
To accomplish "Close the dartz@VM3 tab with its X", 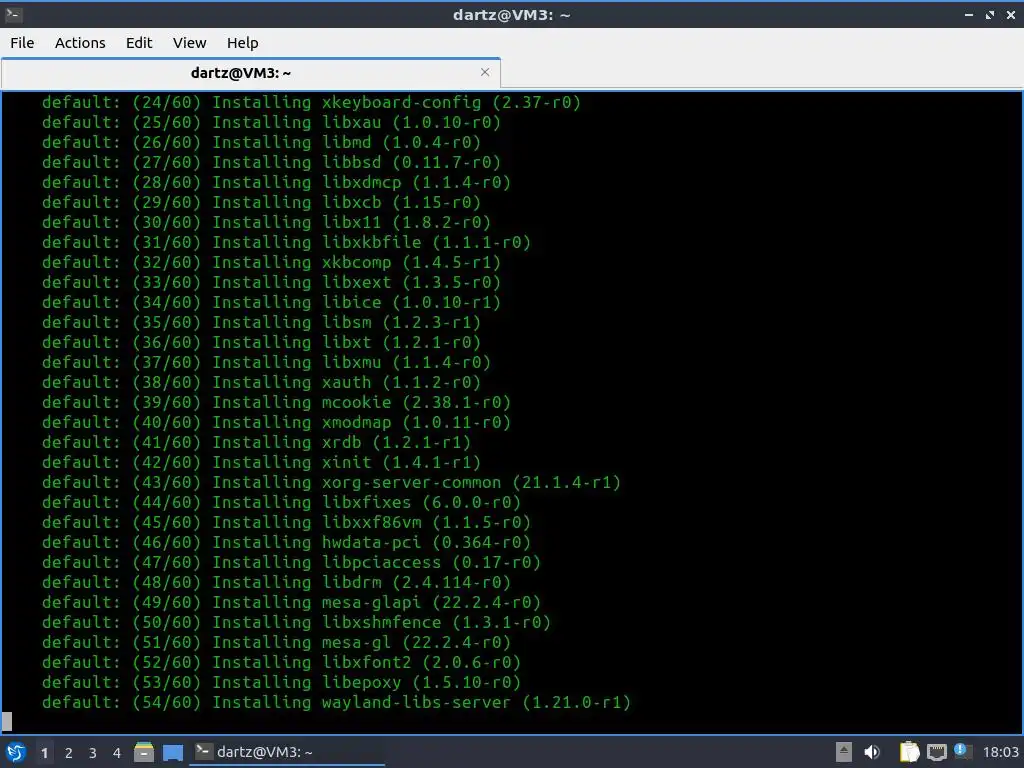I will pyautogui.click(x=485, y=72).
